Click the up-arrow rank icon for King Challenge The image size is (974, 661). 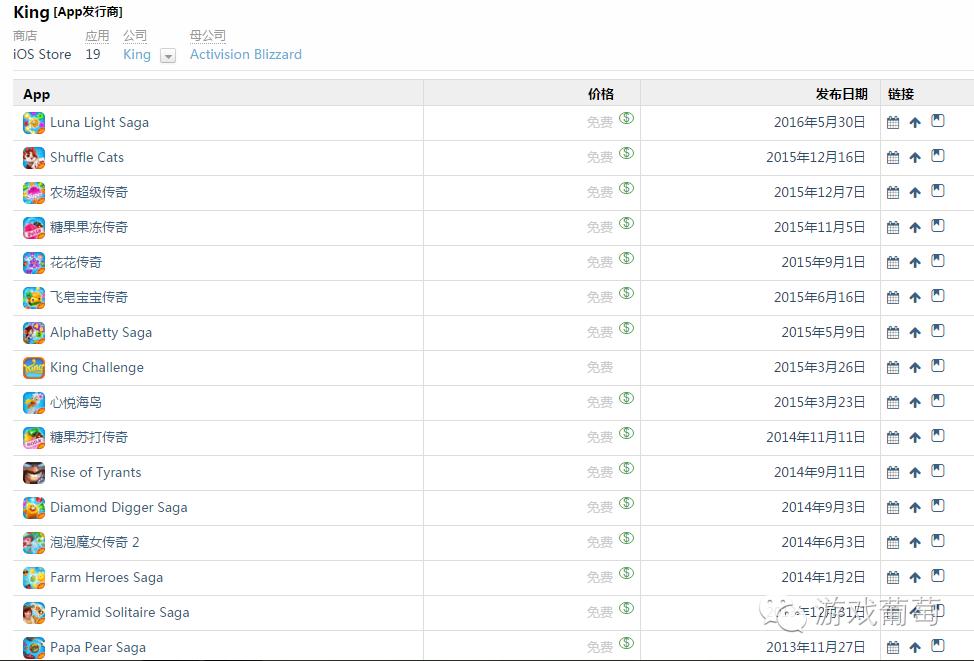914,368
